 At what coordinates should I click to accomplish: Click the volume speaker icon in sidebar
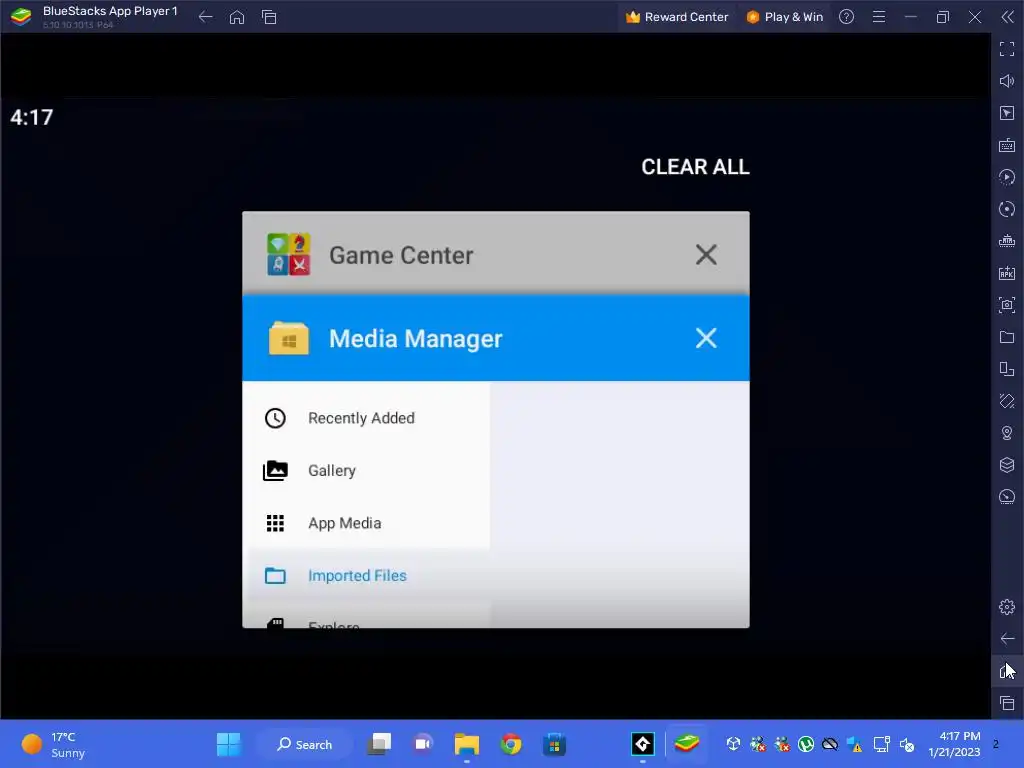(1006, 81)
